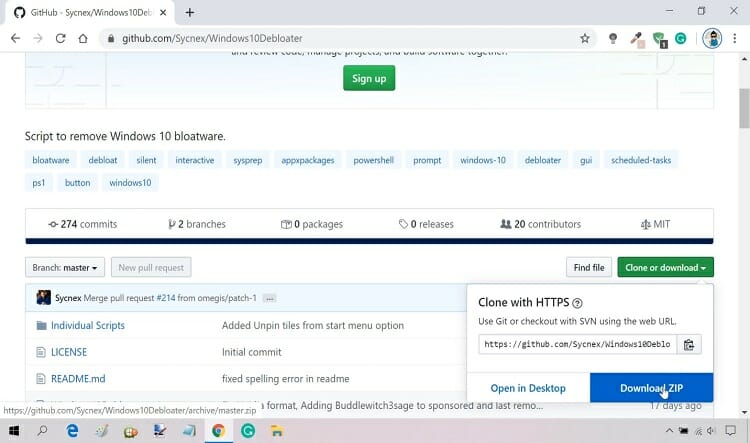
Task: Open the color picker pen extension
Action: [x=637, y=39]
